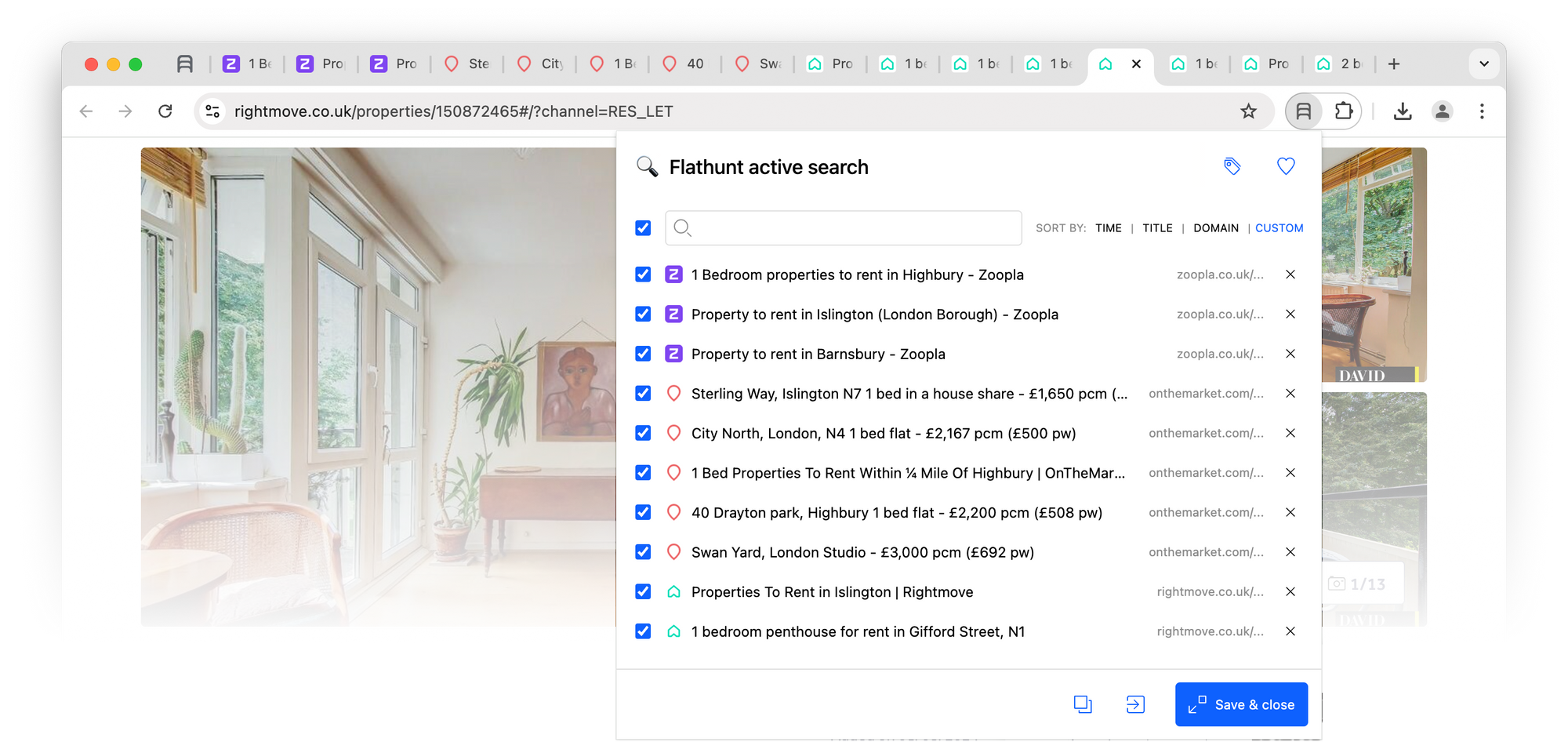Bookmark this page with the star icon
The height and width of the screenshot is (749, 1568).
coord(1248,111)
